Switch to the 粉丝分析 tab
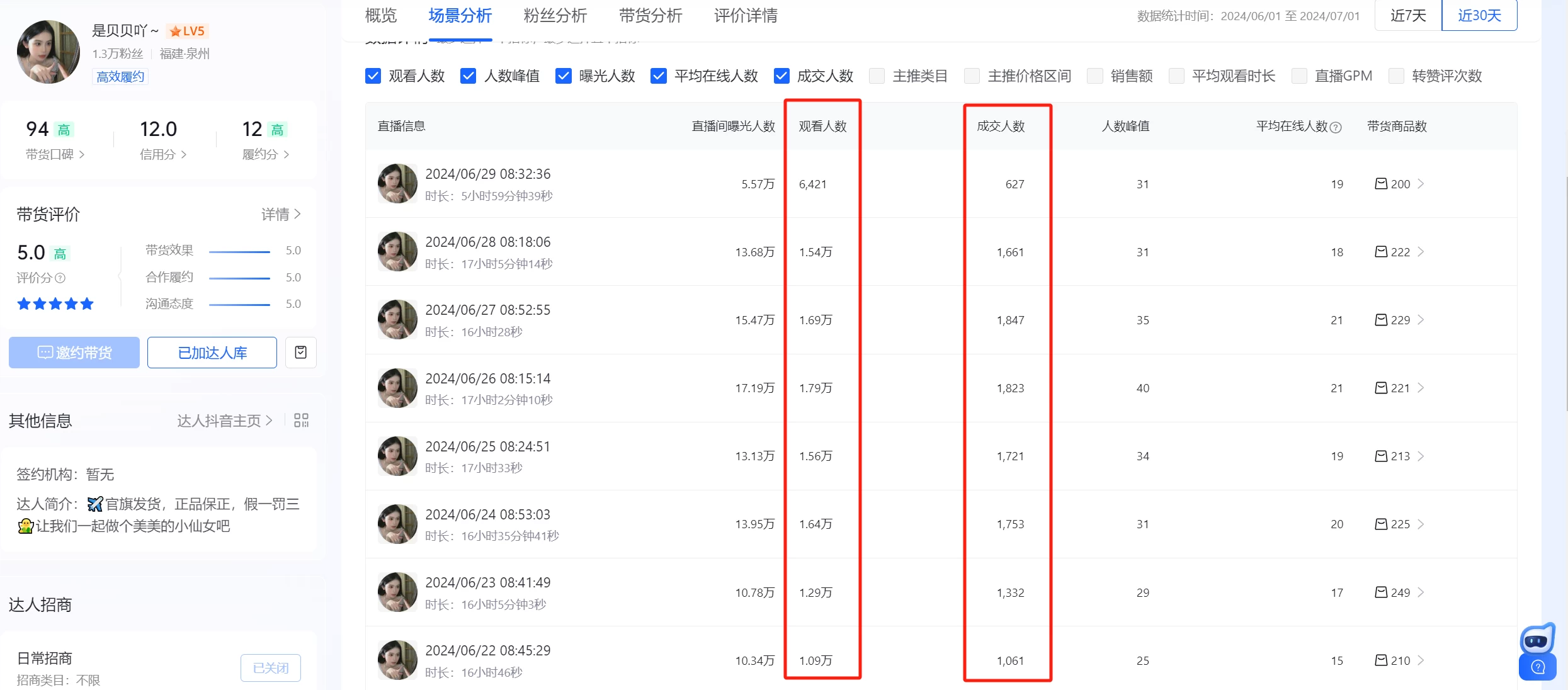 pos(554,16)
